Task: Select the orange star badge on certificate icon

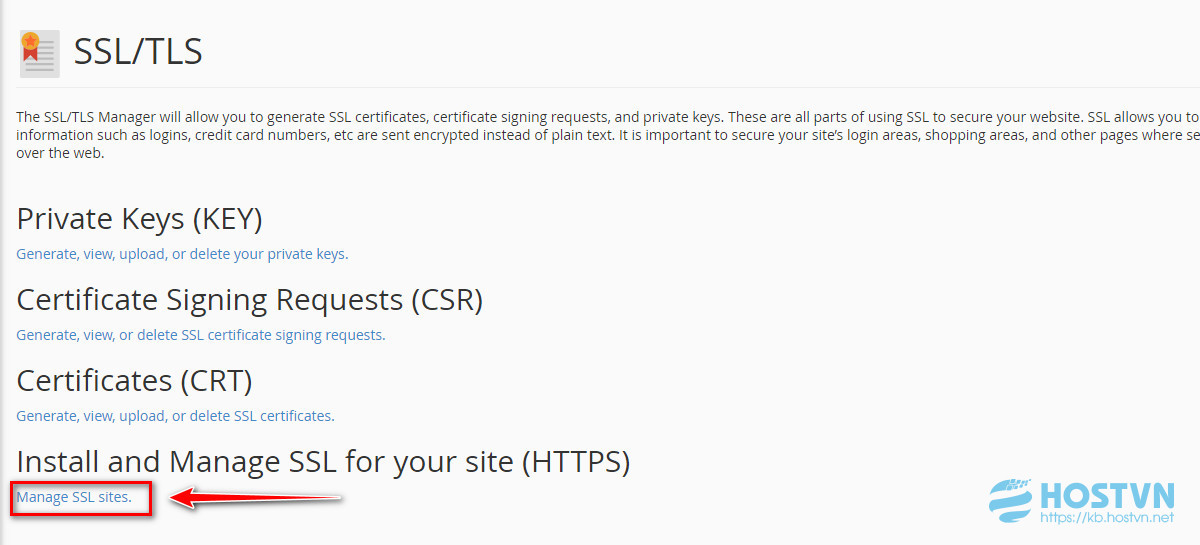Action: [x=30, y=42]
